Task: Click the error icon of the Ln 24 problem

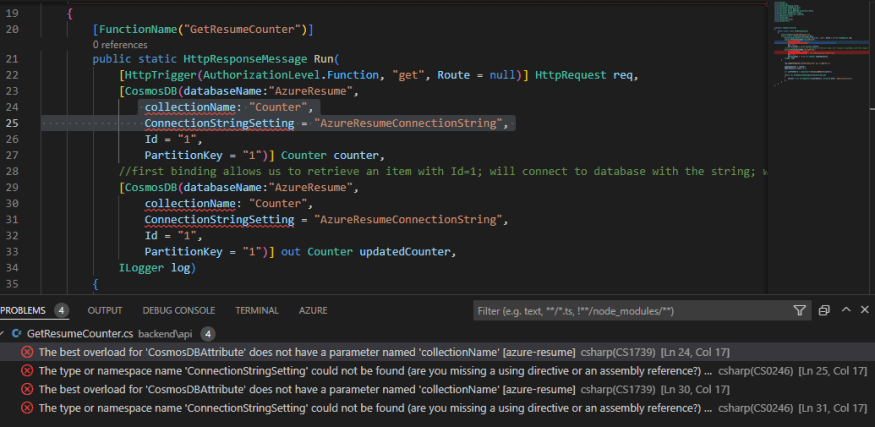Action: pos(27,352)
